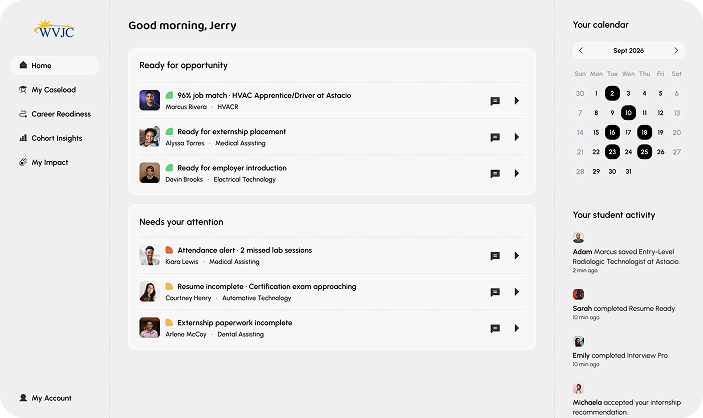Click 'Ready for employer introduction' text
This screenshot has width=703, height=418.
tap(232, 168)
